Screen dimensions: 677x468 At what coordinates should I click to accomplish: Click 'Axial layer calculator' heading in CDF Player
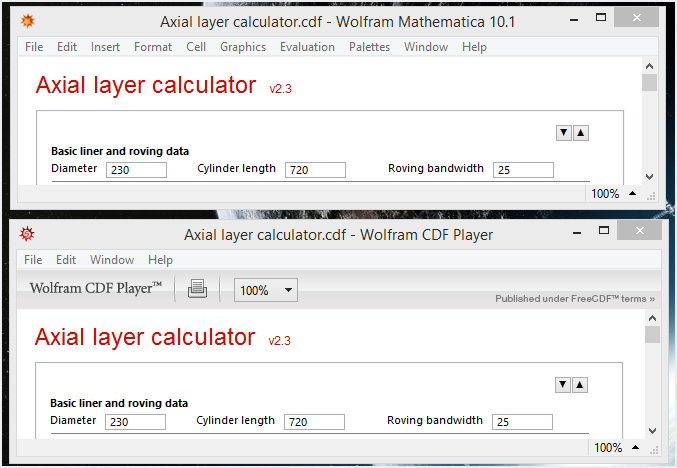pyautogui.click(x=145, y=337)
